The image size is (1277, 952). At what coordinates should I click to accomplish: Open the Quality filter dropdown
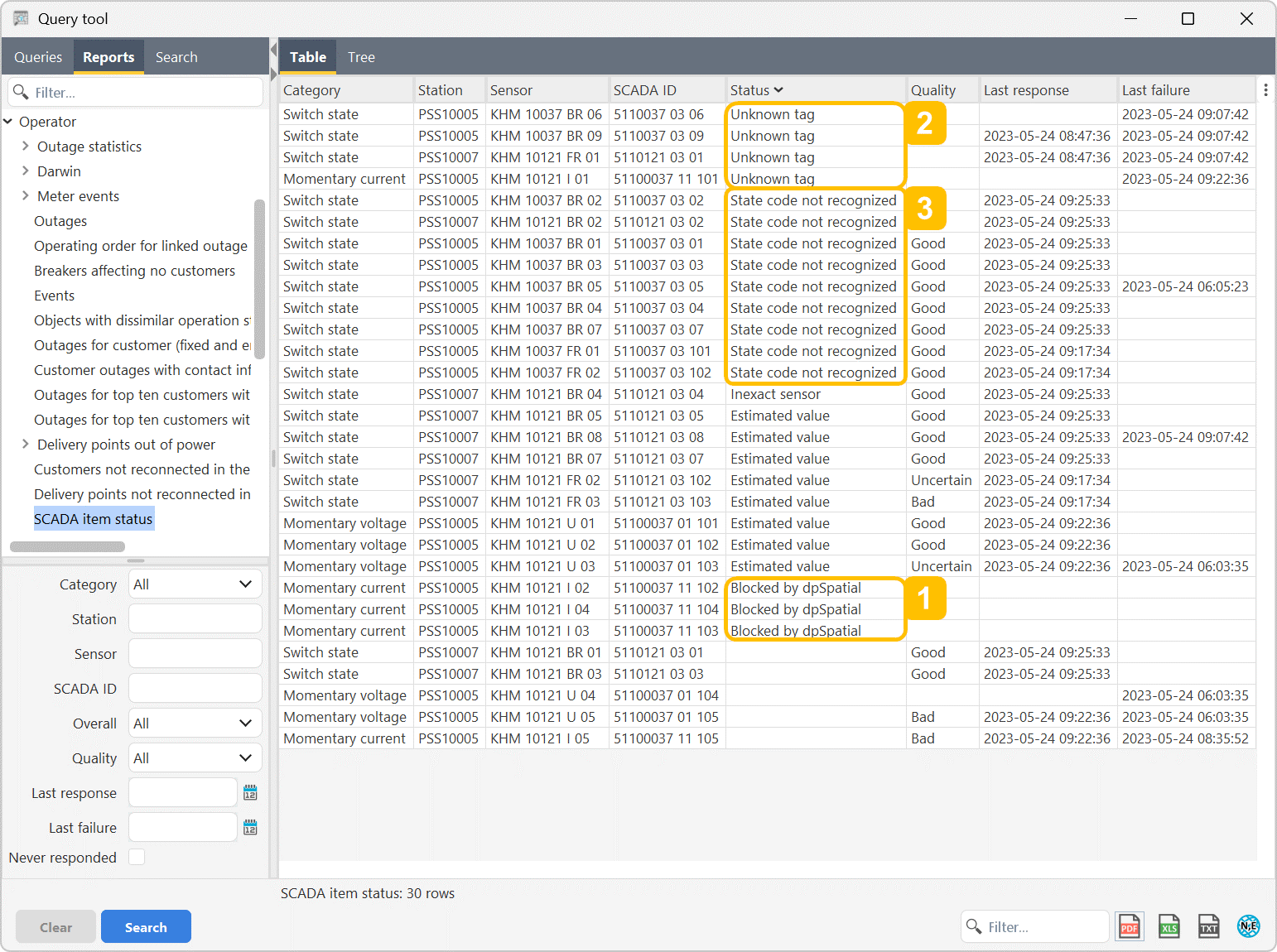195,758
